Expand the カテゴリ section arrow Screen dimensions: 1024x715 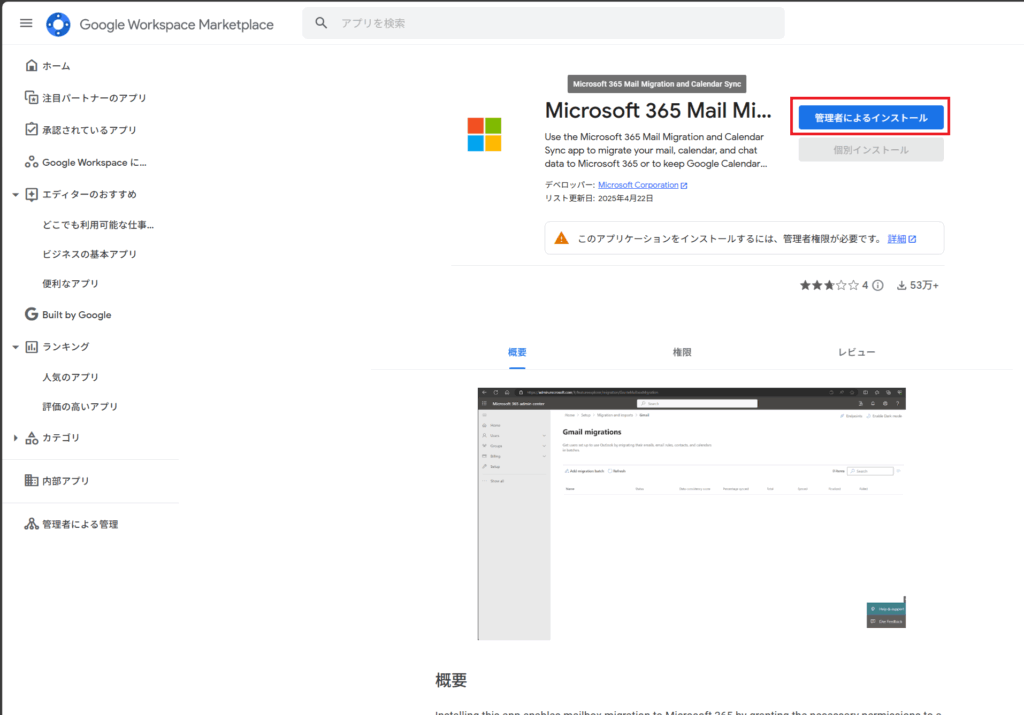click(15, 437)
